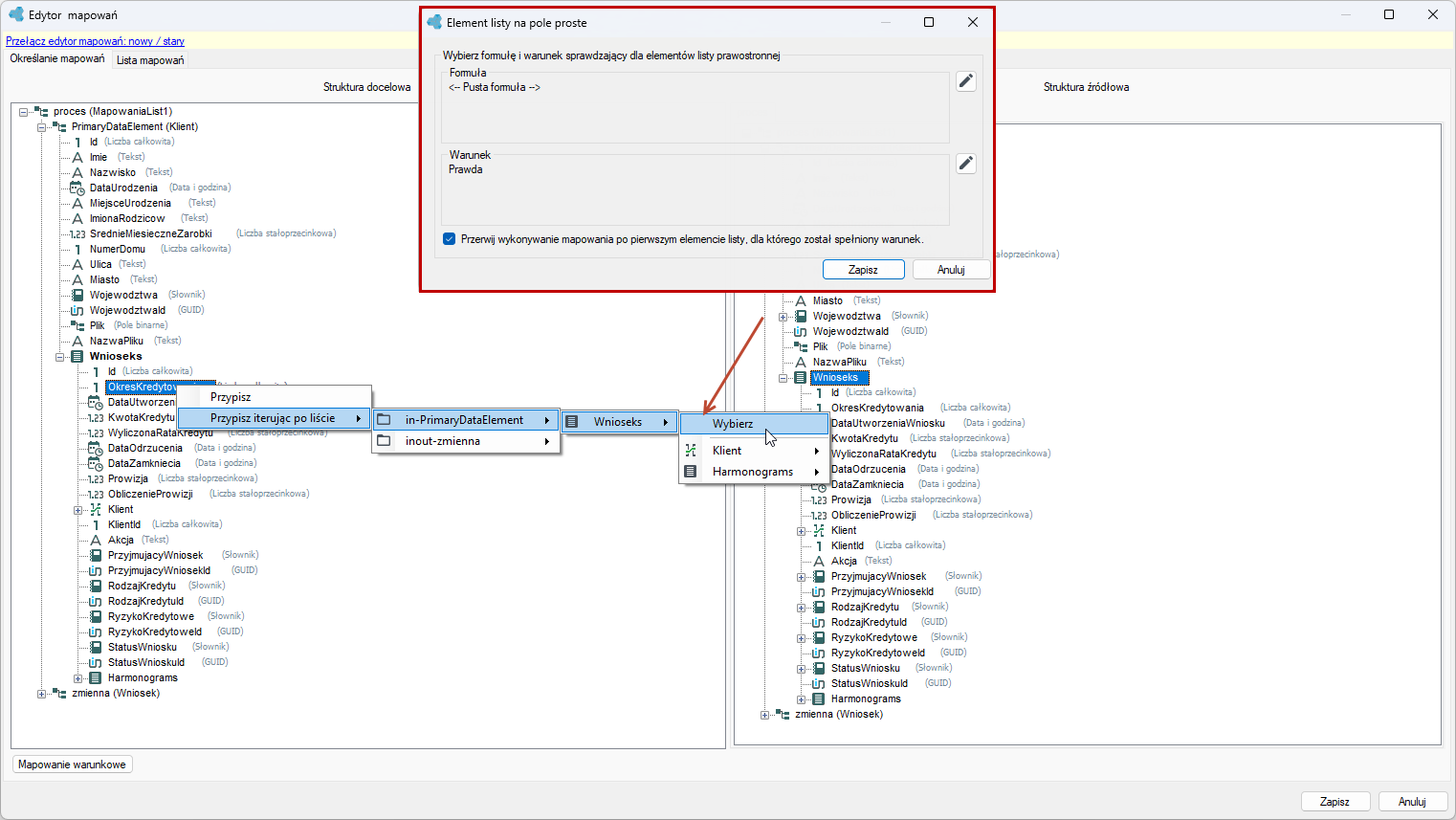Click Anuluj in the Element listy dialog

click(x=951, y=270)
